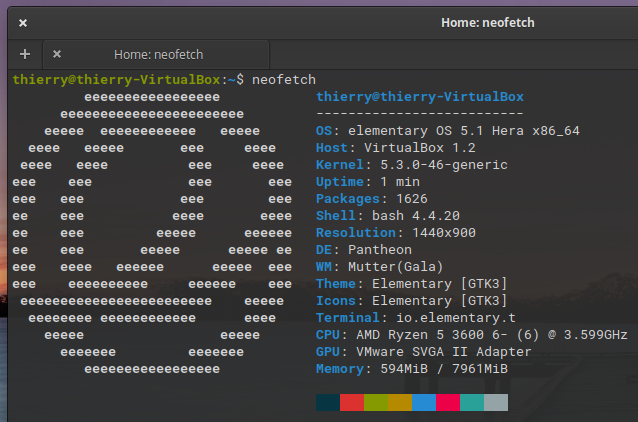The width and height of the screenshot is (638, 422).
Task: Click the Kernel version line
Action: pyautogui.click(x=411, y=165)
